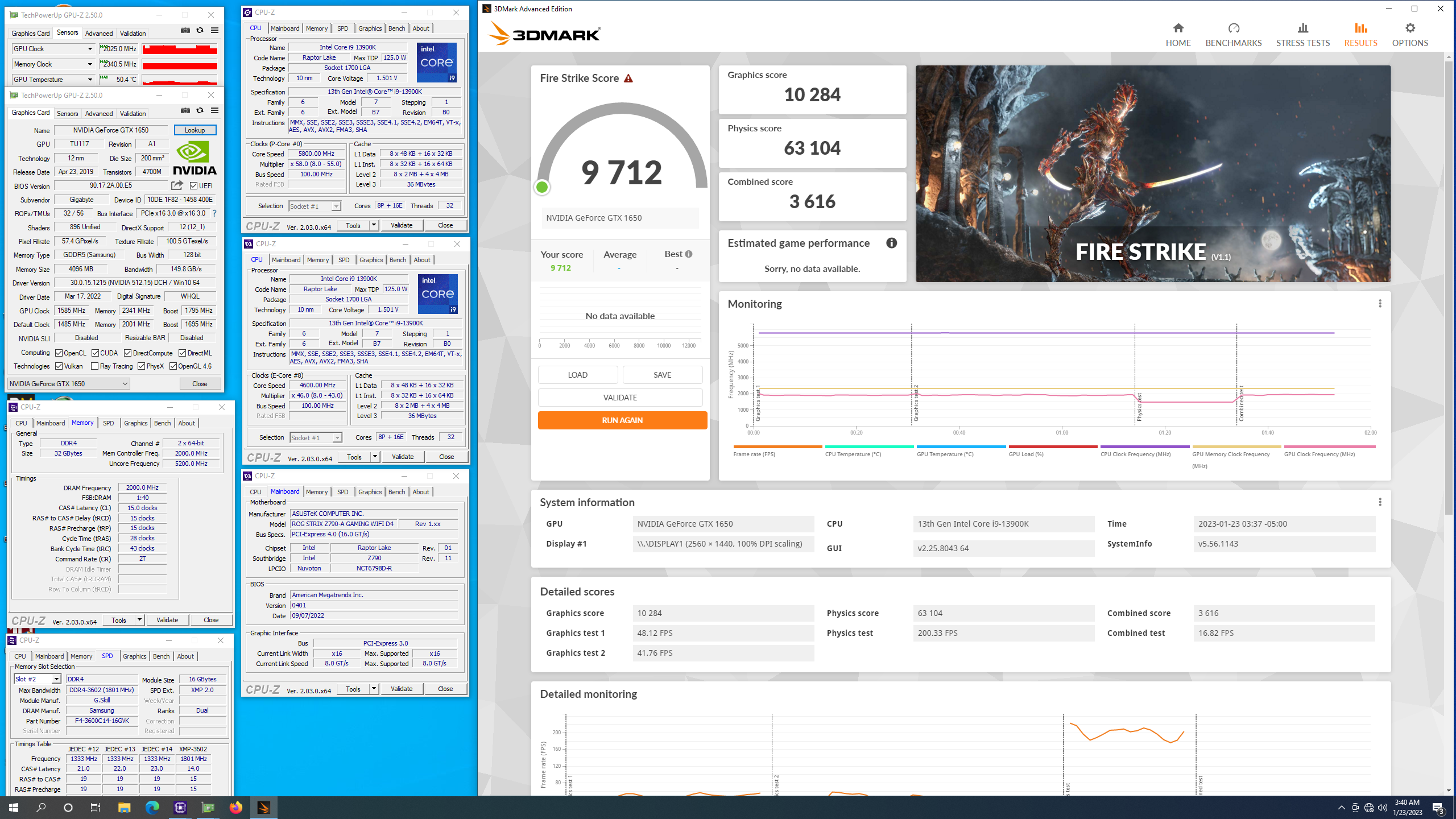
Task: Expand the Tools arrow in the CPU-Z Mainboard window
Action: coord(374,689)
